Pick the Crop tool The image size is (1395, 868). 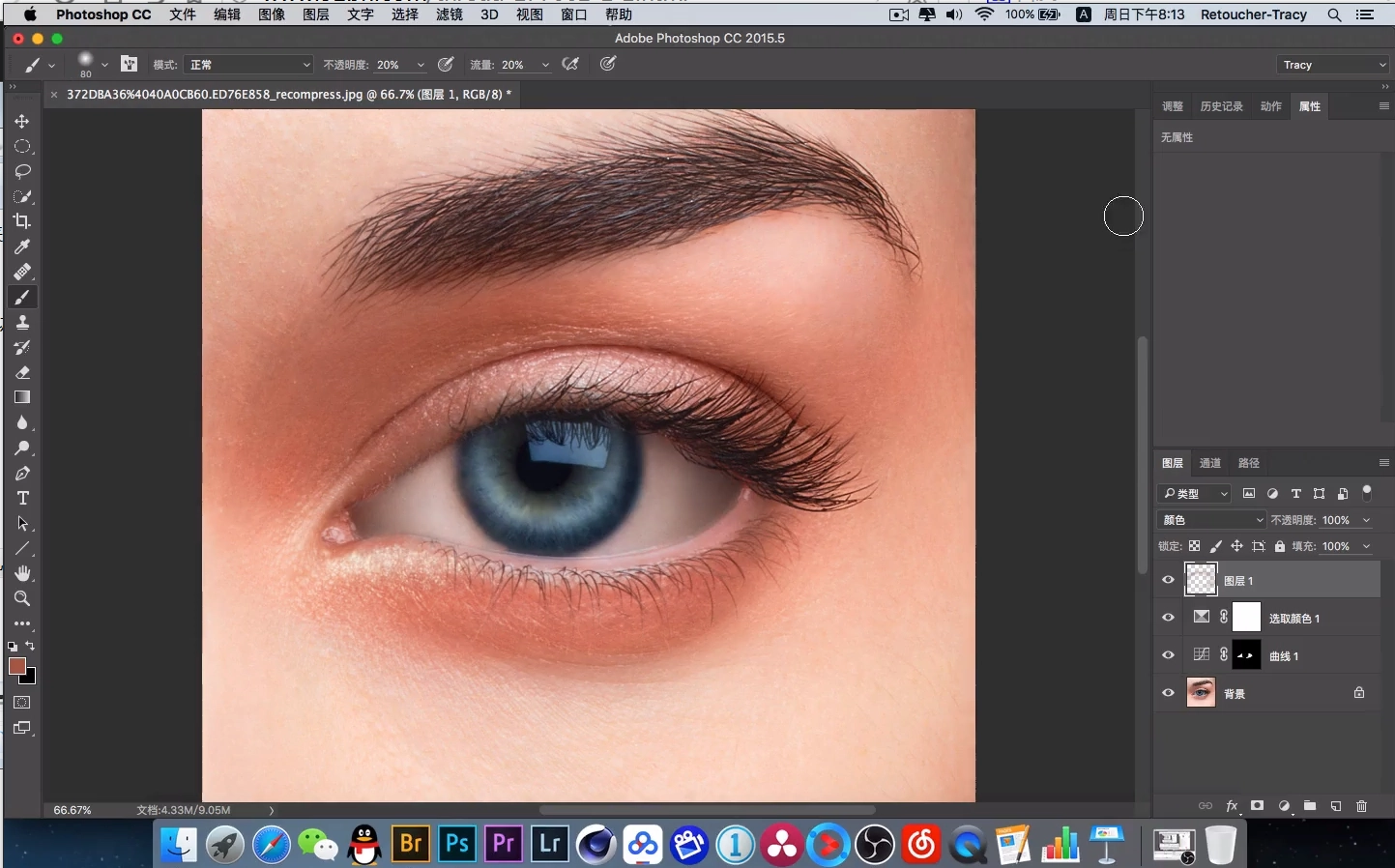pos(22,221)
